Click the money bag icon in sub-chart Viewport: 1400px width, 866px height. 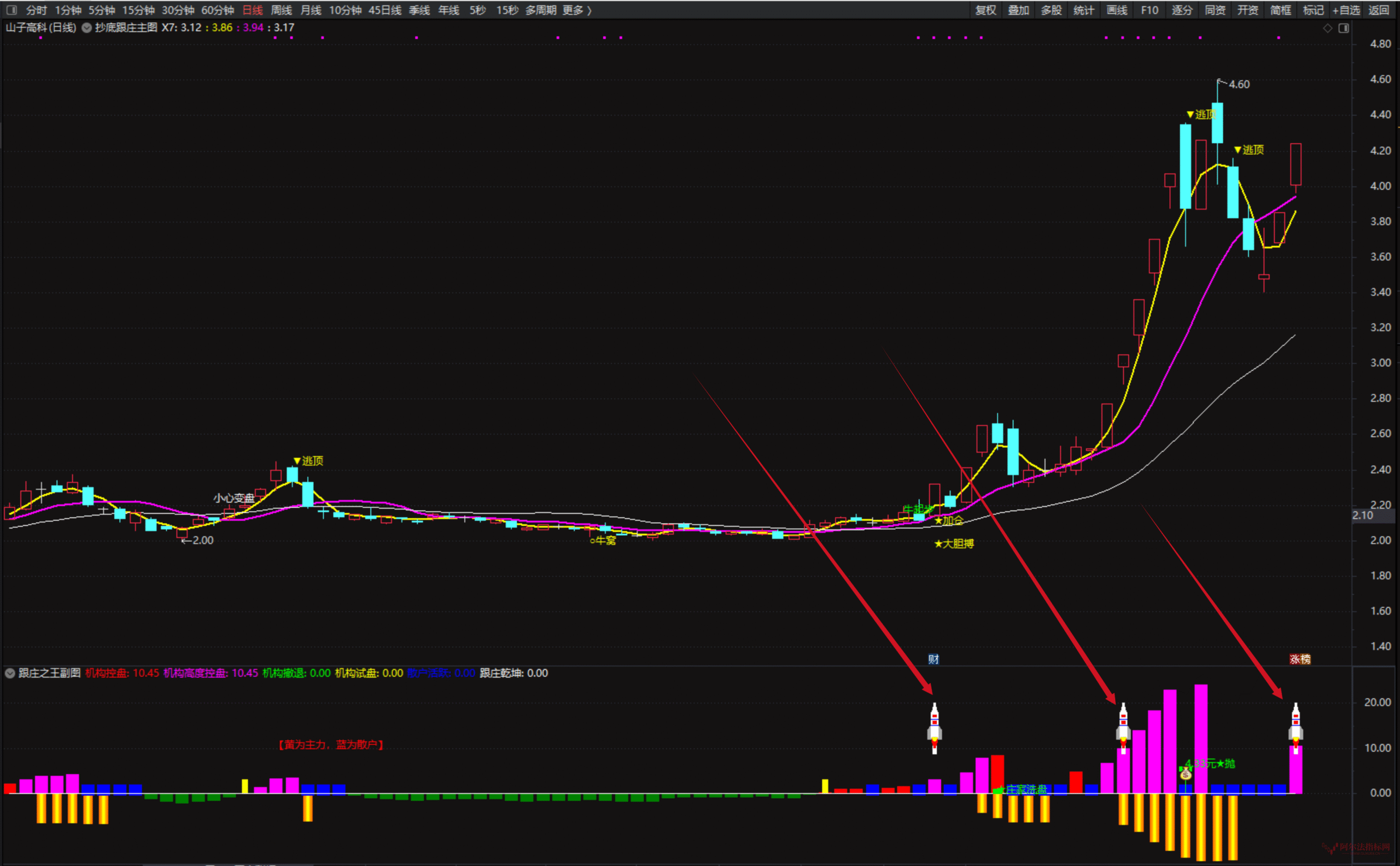pos(1185,774)
